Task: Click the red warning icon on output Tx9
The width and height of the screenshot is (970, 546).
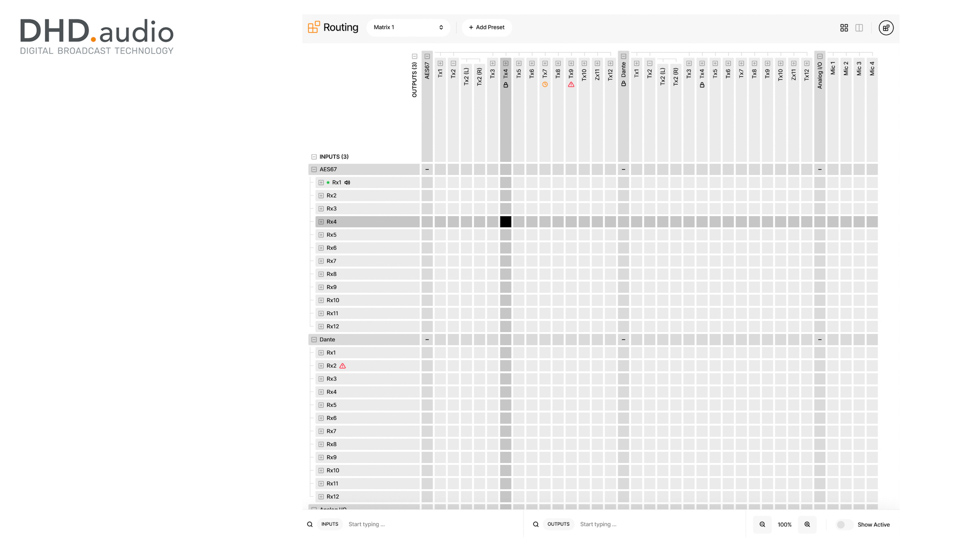Action: [x=571, y=85]
